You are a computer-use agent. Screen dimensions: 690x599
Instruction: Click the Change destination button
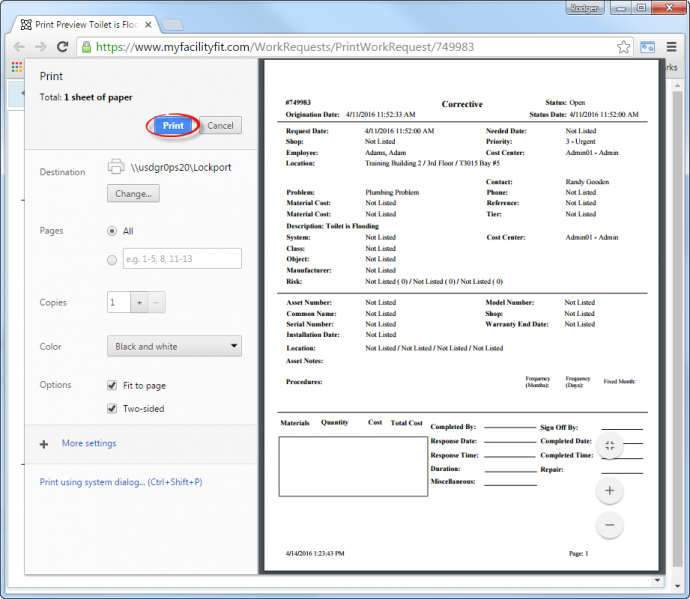pos(133,194)
